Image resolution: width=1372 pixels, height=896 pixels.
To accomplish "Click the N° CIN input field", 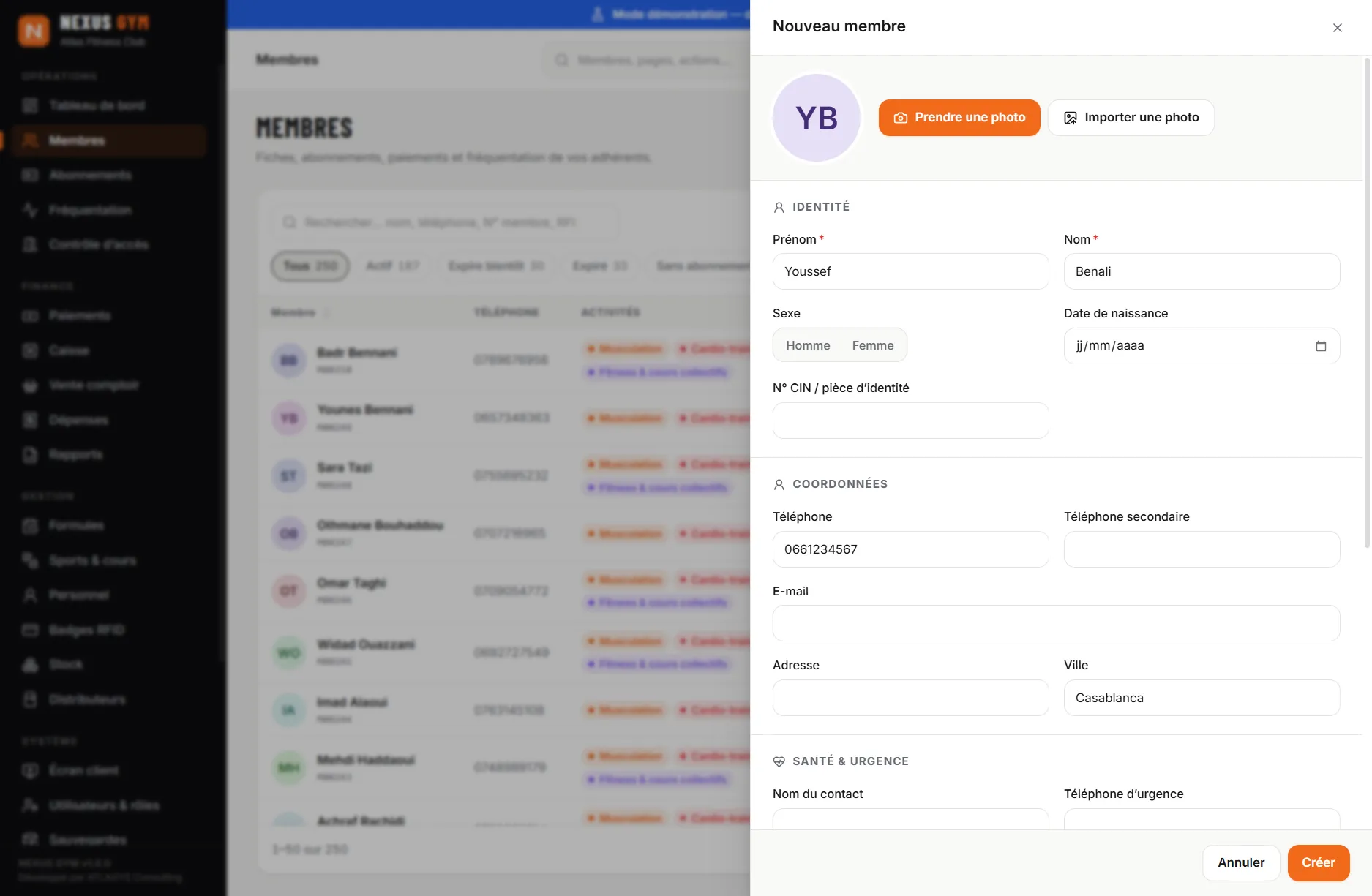I will coord(910,421).
